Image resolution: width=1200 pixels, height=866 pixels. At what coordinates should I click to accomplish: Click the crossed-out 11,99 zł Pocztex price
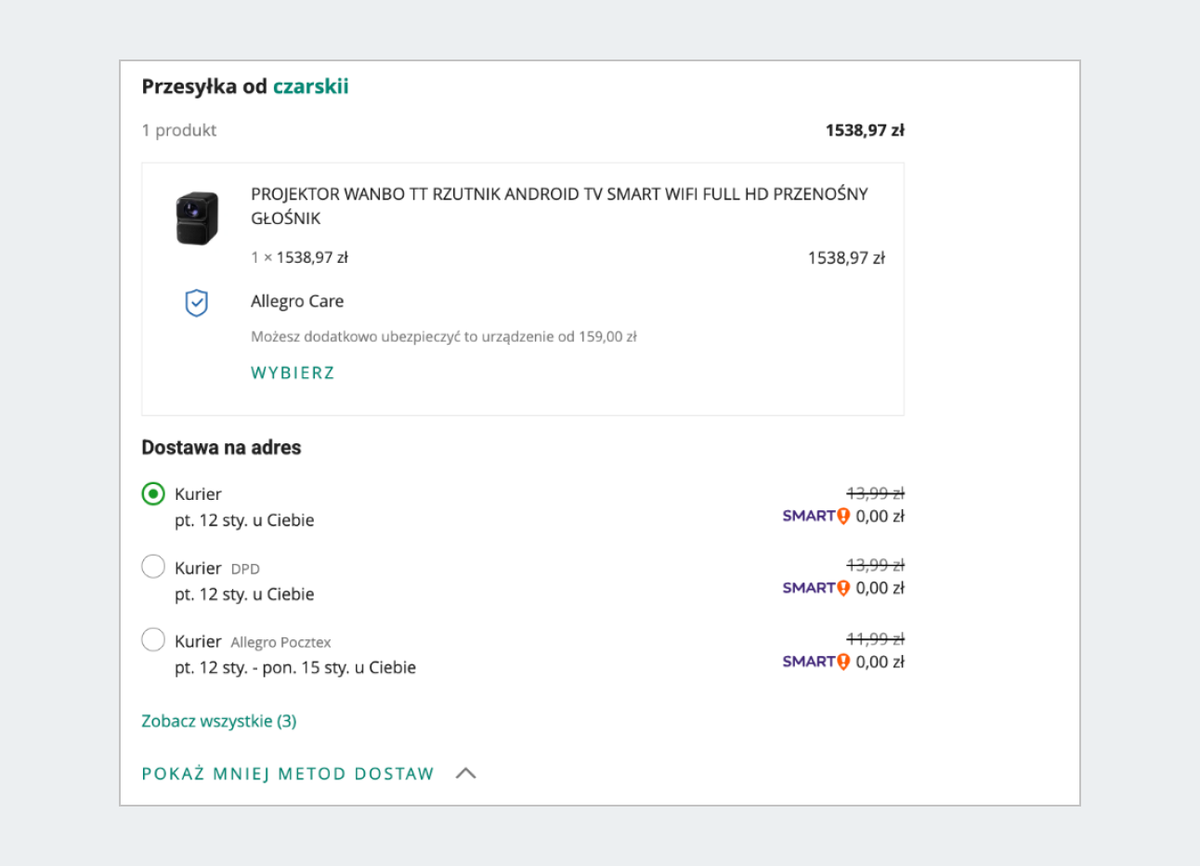click(875, 639)
